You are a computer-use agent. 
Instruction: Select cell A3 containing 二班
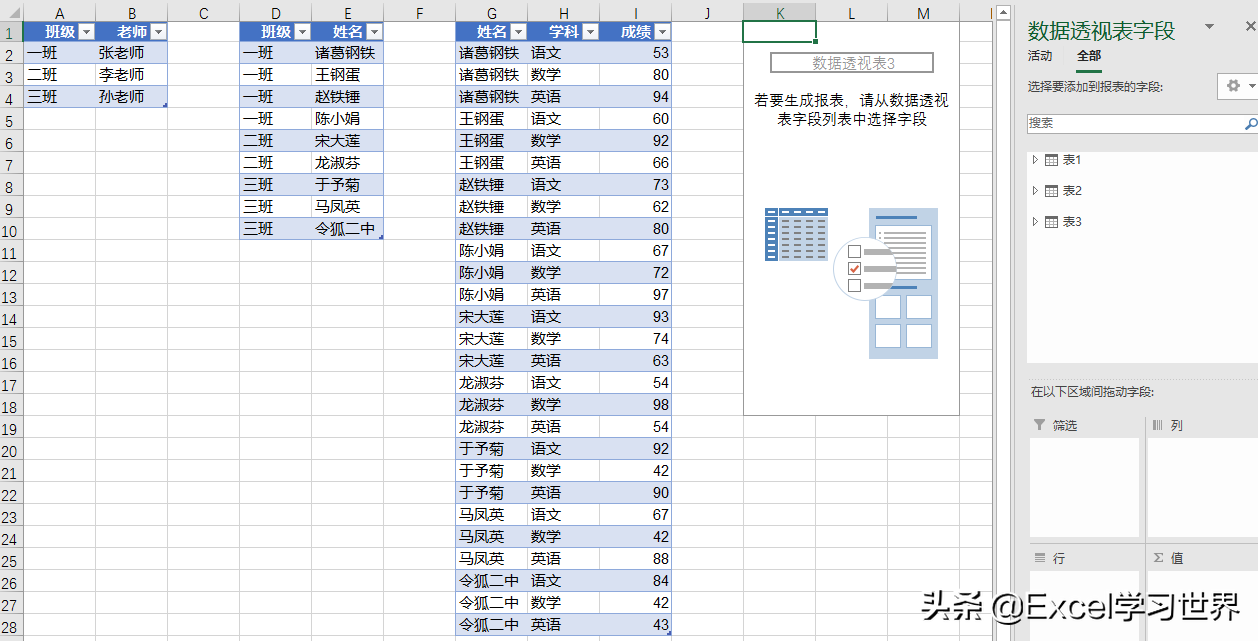point(60,74)
